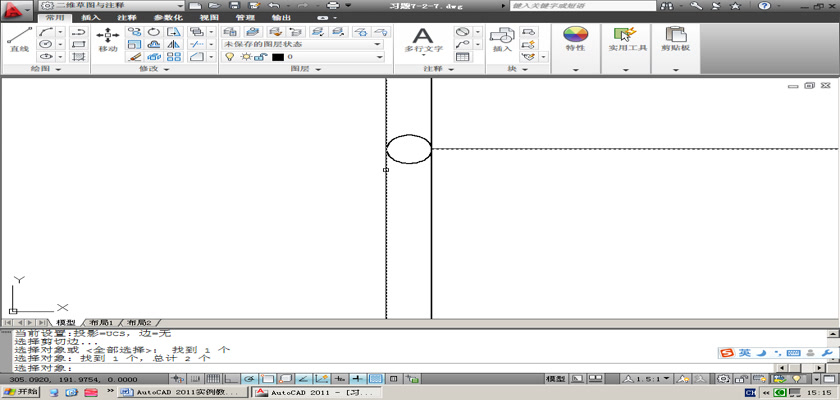Viewport: 840px width, 400px height.
Task: Open the 特性 properties color wheel panel
Action: coord(575,40)
